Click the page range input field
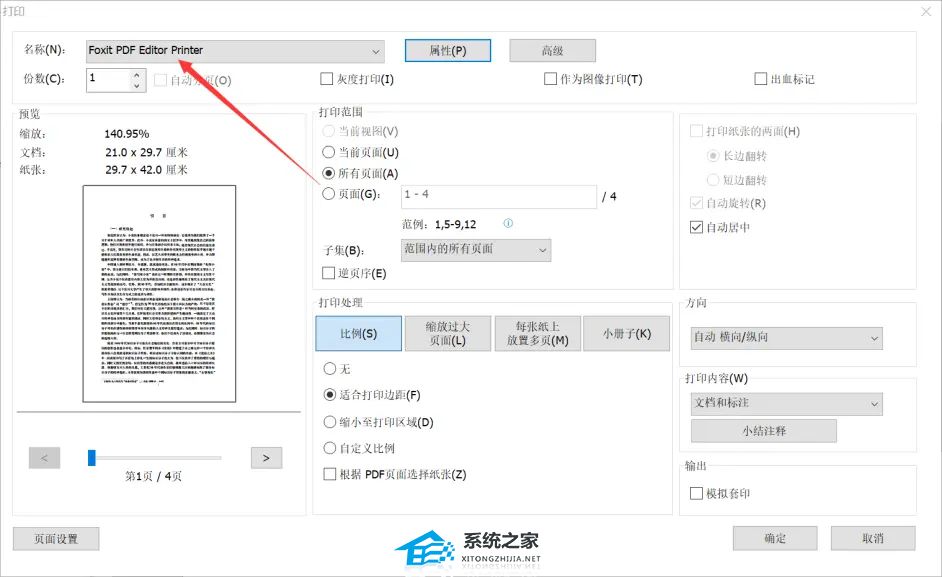Viewport: 942px width, 577px height. coord(499,197)
